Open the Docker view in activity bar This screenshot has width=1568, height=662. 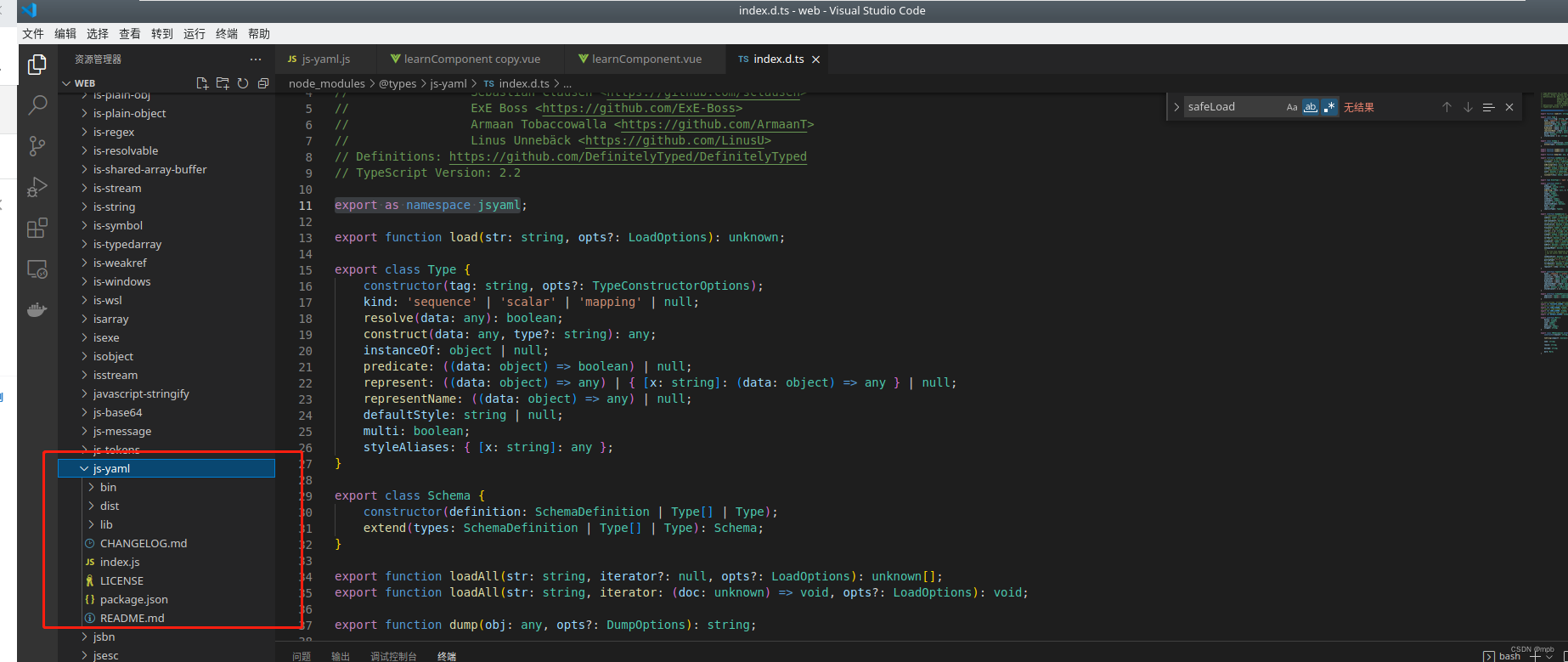coord(37,309)
